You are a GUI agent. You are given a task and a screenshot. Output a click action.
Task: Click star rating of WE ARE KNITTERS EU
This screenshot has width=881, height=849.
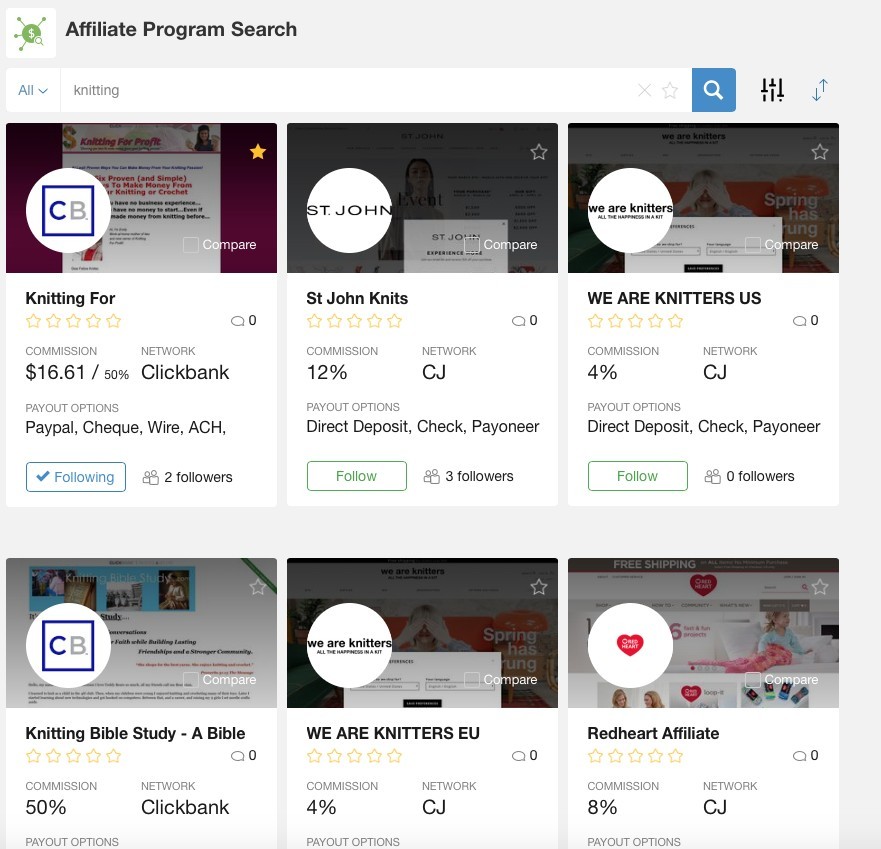coord(355,756)
